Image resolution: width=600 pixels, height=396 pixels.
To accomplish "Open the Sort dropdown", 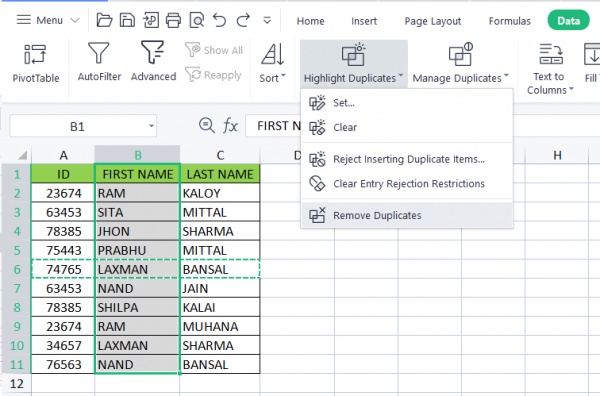I will (272, 63).
